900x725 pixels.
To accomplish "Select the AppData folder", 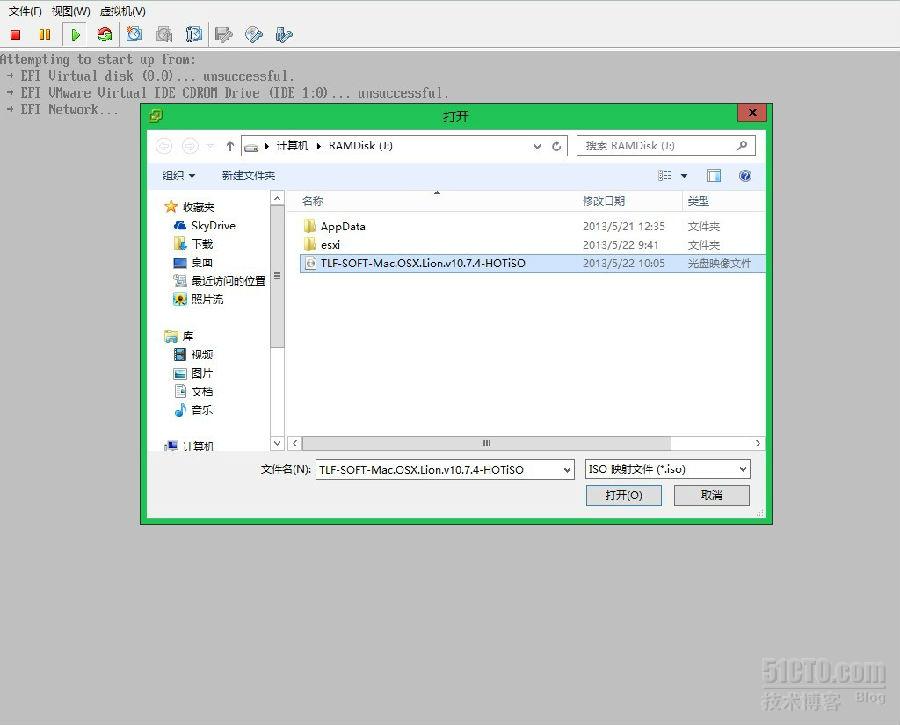I will (x=343, y=226).
